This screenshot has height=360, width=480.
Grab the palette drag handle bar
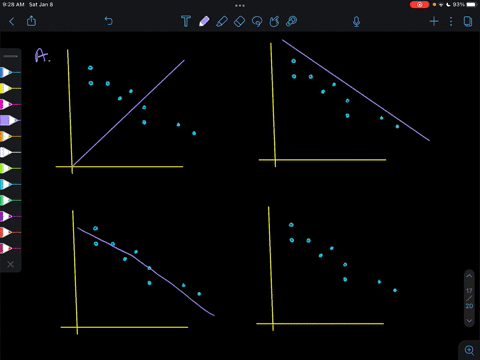pos(10,56)
